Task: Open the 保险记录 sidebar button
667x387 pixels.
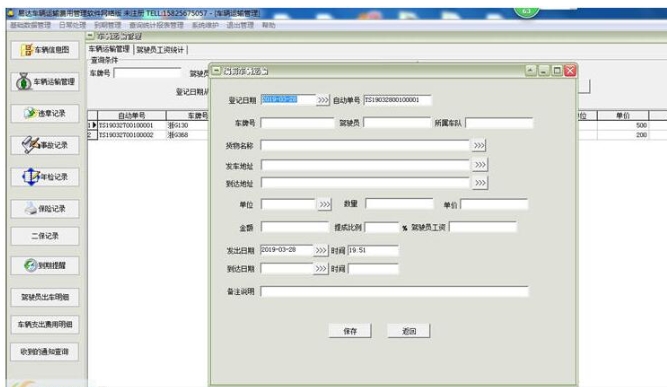Action: tap(45, 209)
